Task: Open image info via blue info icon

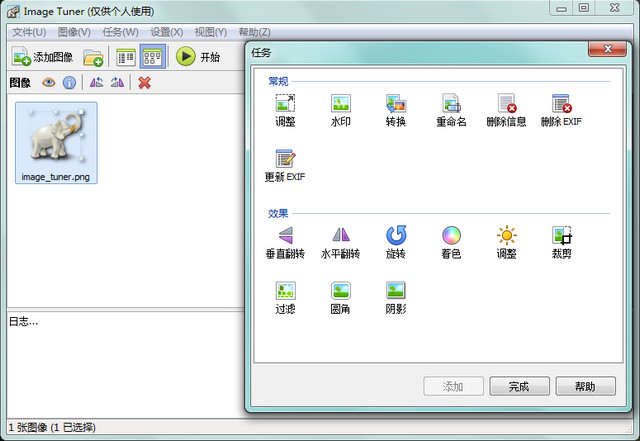Action: (69, 83)
